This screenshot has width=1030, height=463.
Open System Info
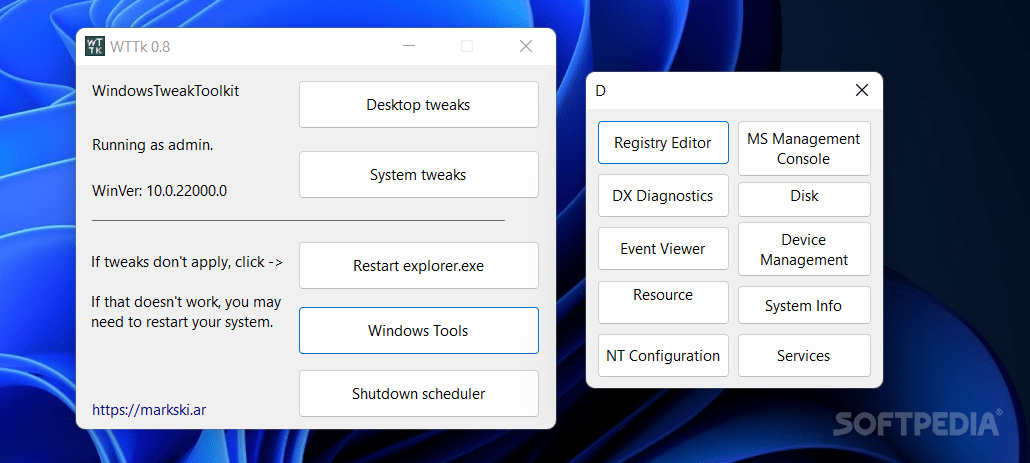coord(804,305)
